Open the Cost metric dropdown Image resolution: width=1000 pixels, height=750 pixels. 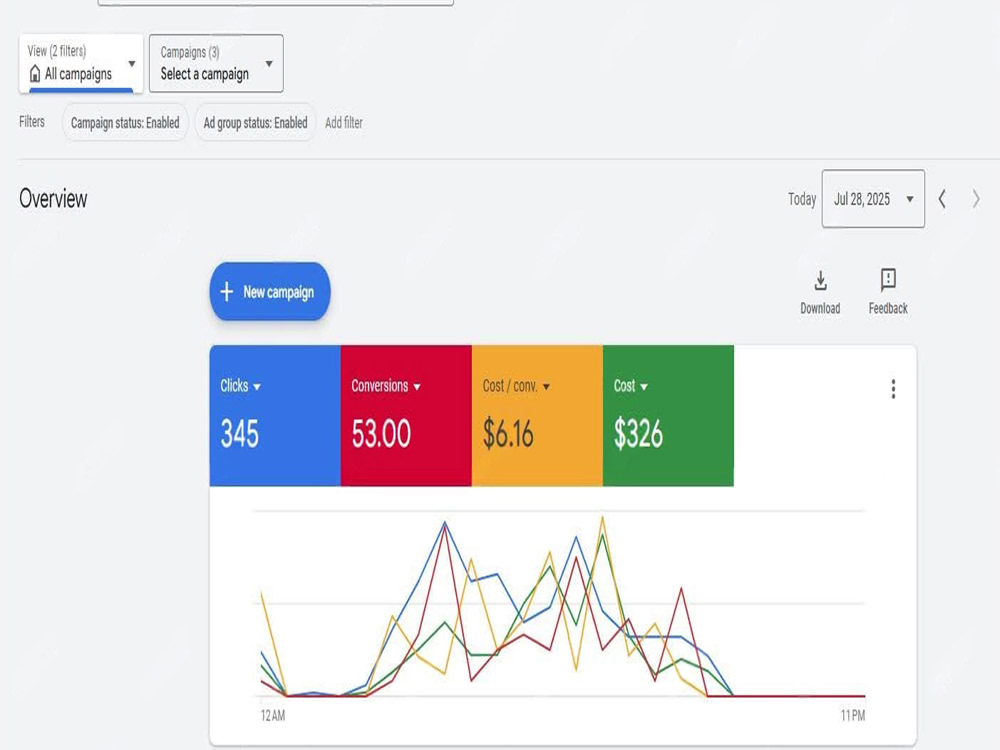(631, 386)
